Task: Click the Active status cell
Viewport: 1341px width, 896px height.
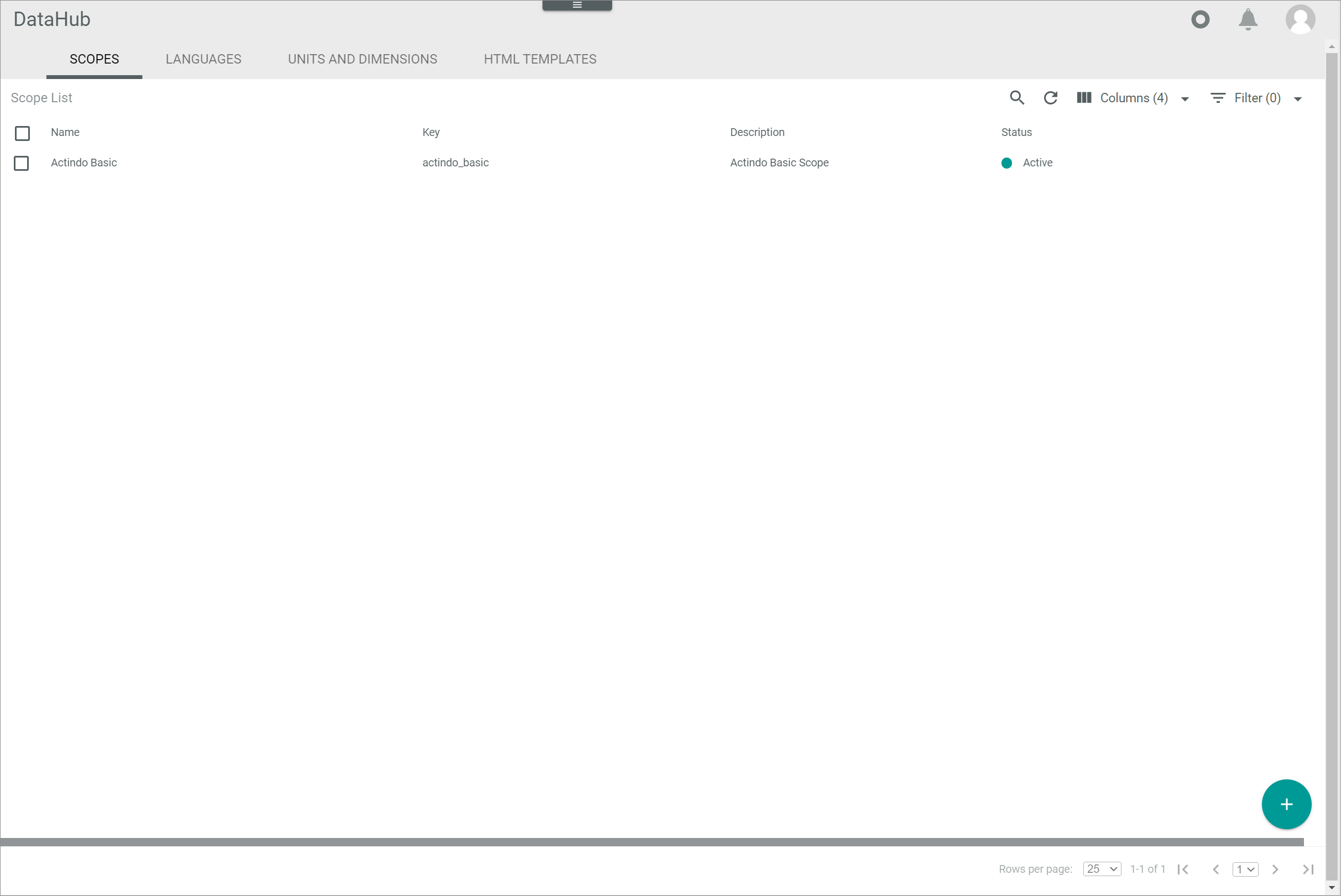Action: click(x=1037, y=163)
